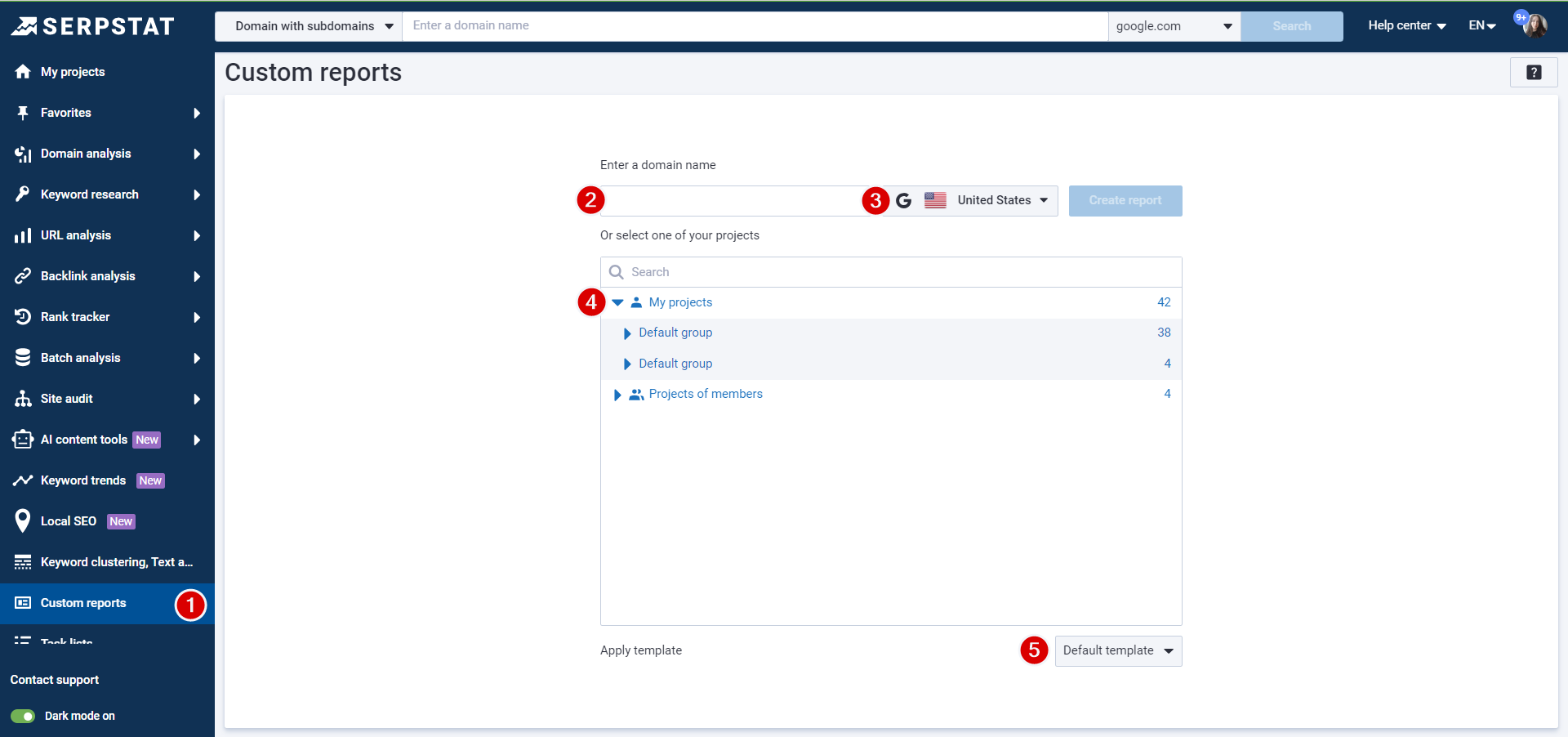Open the Rank tracker tool
1568x737 pixels.
point(23,317)
